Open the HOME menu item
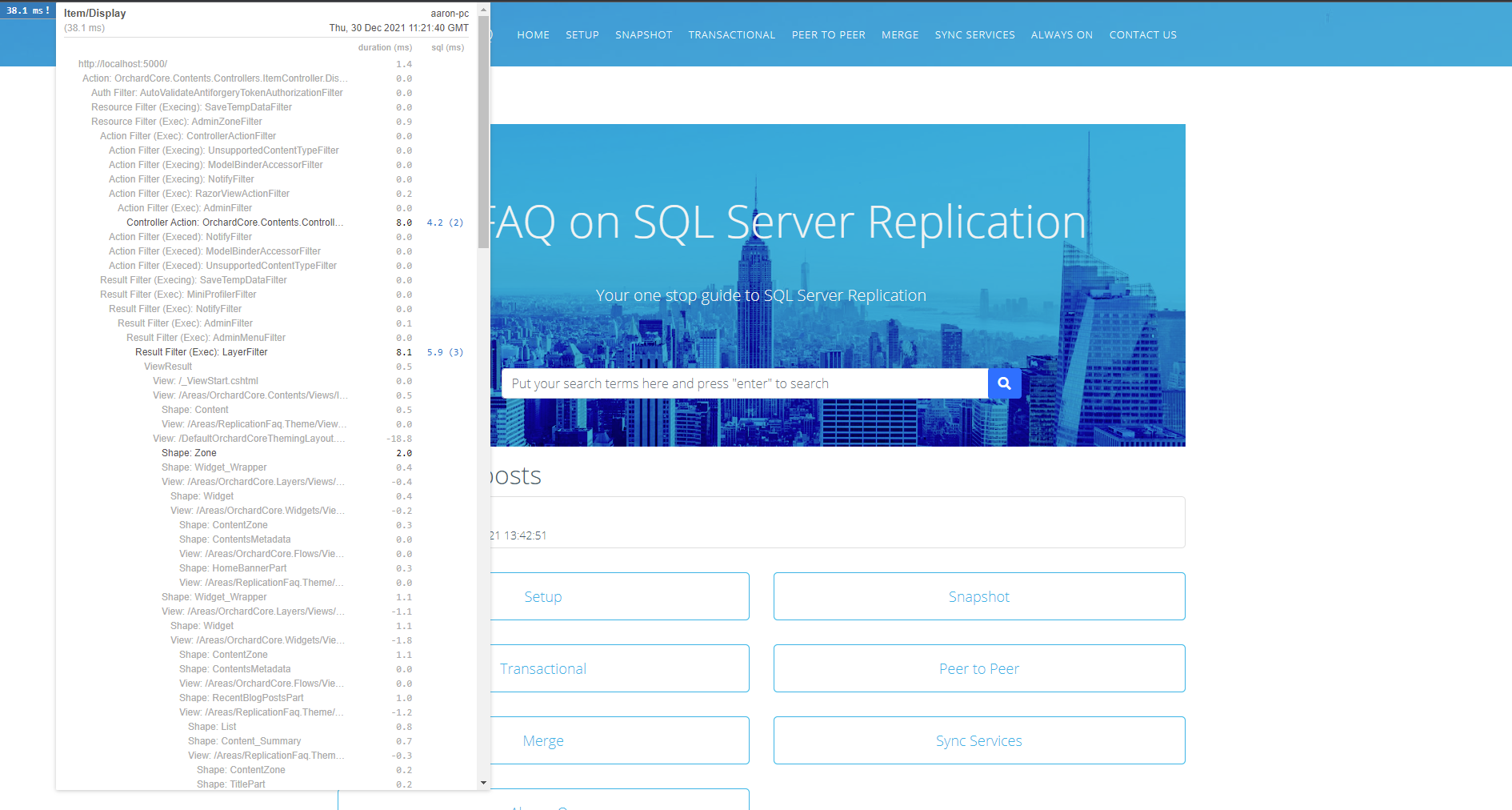1512x810 pixels. pyautogui.click(x=533, y=35)
